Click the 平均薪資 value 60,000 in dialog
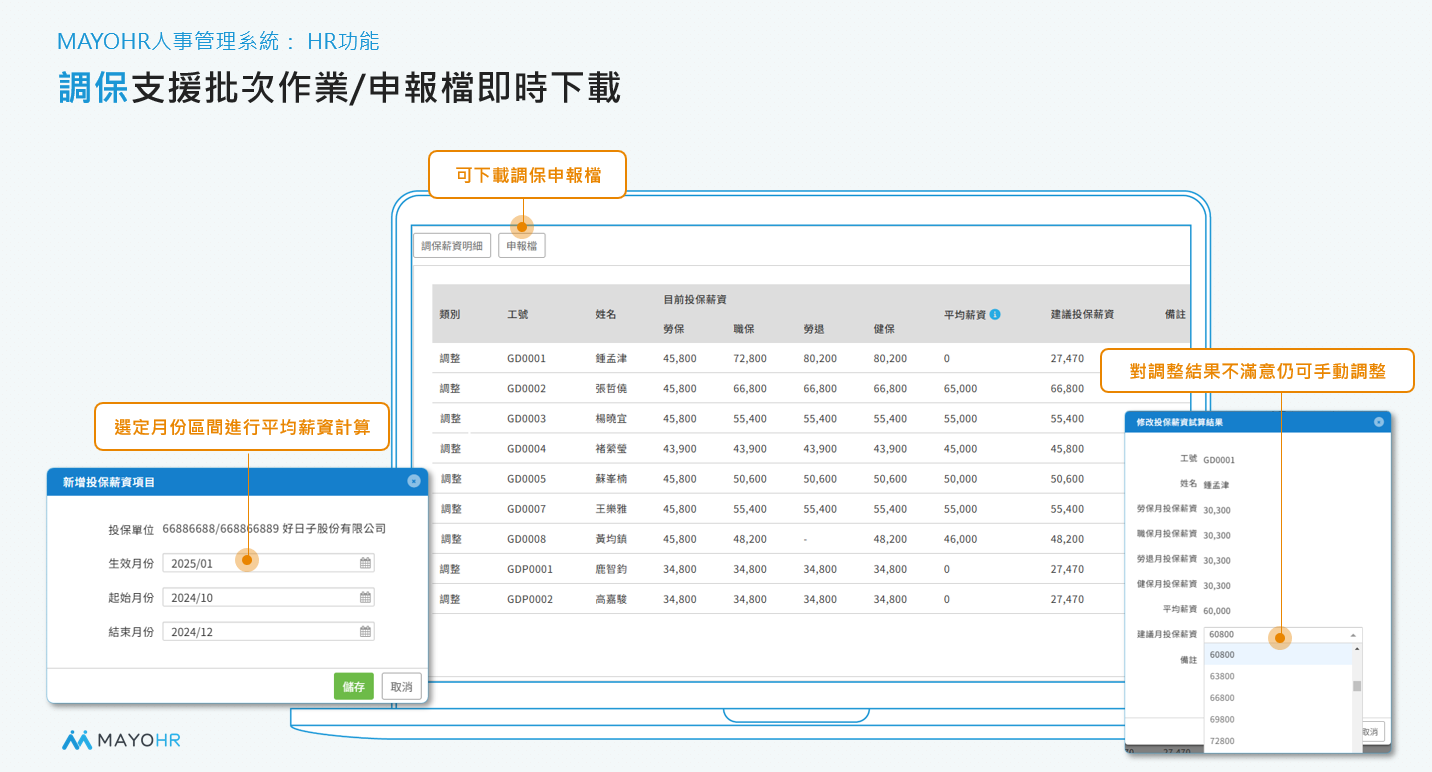This screenshot has width=1432, height=772. click(x=1217, y=610)
